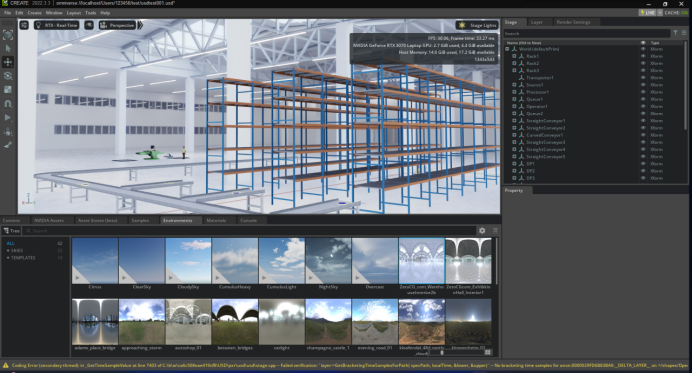693x374 pixels.
Task: Open the File menu
Action: pyautogui.click(x=8, y=13)
